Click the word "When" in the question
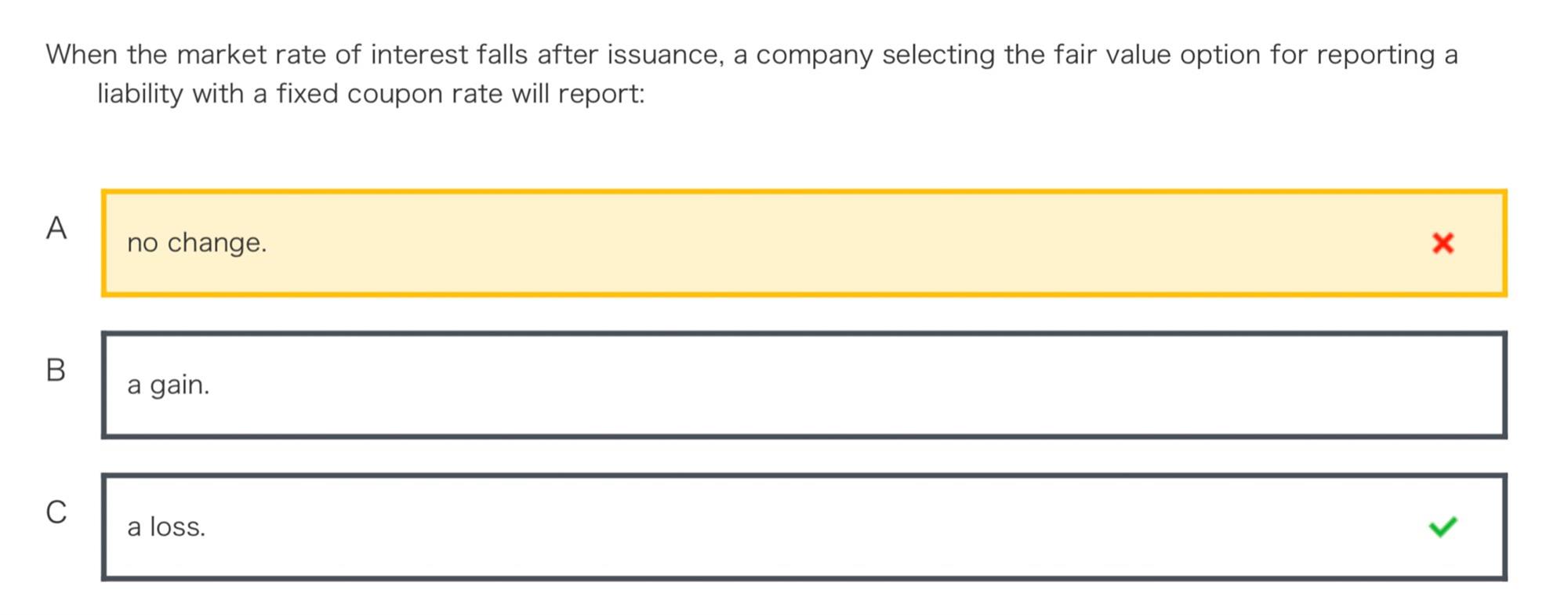Viewport: 1568px width, 615px height. coord(81,55)
